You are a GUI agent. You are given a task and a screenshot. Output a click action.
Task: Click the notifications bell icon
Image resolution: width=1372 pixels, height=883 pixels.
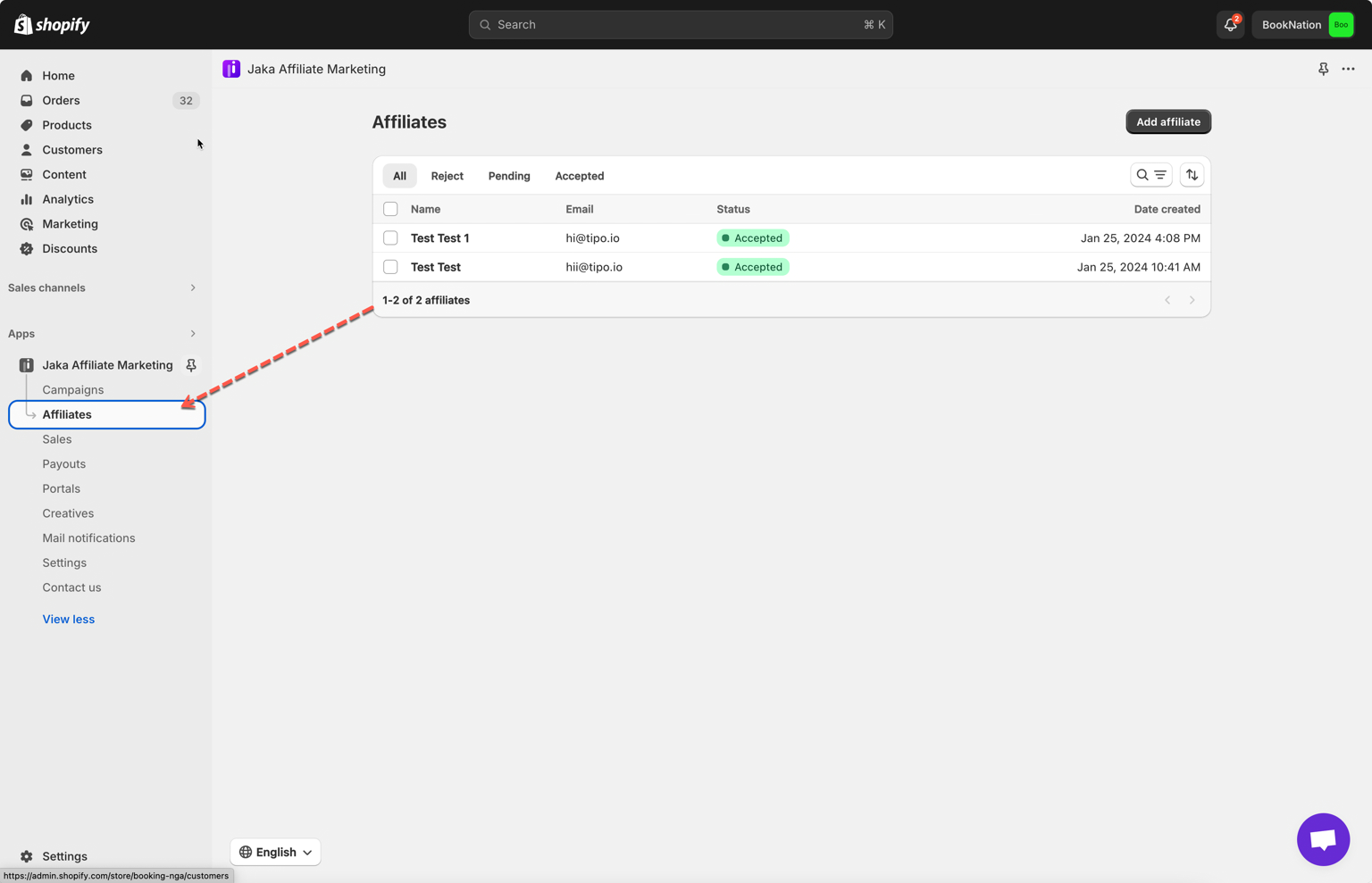(1230, 25)
